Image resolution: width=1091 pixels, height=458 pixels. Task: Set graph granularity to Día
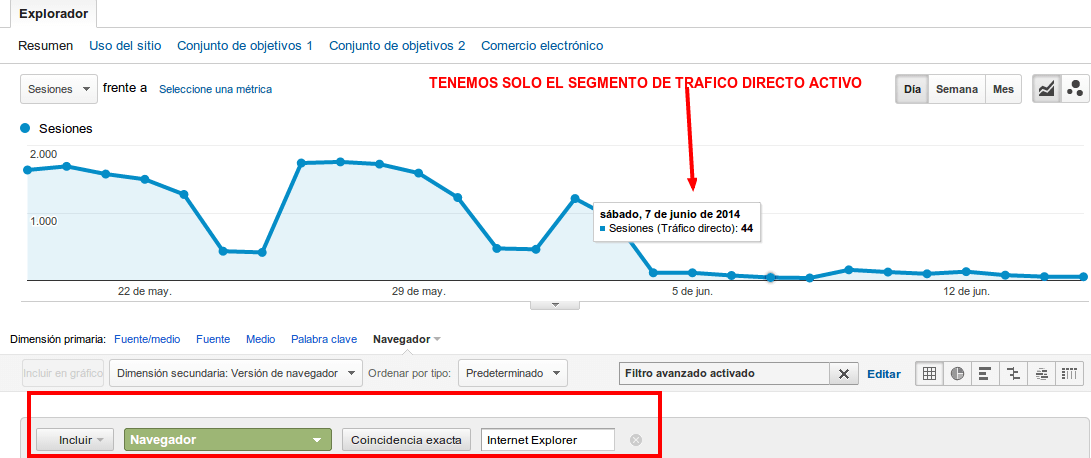[x=912, y=89]
